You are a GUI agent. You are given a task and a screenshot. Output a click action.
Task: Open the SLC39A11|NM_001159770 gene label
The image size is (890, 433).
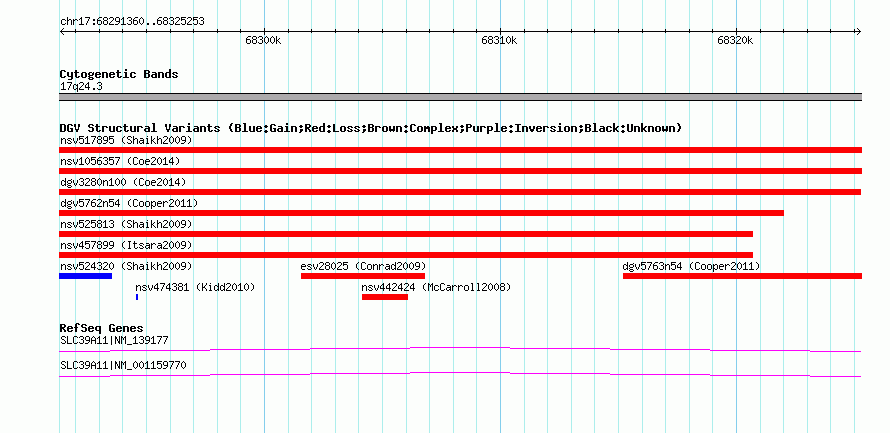pyautogui.click(x=123, y=365)
